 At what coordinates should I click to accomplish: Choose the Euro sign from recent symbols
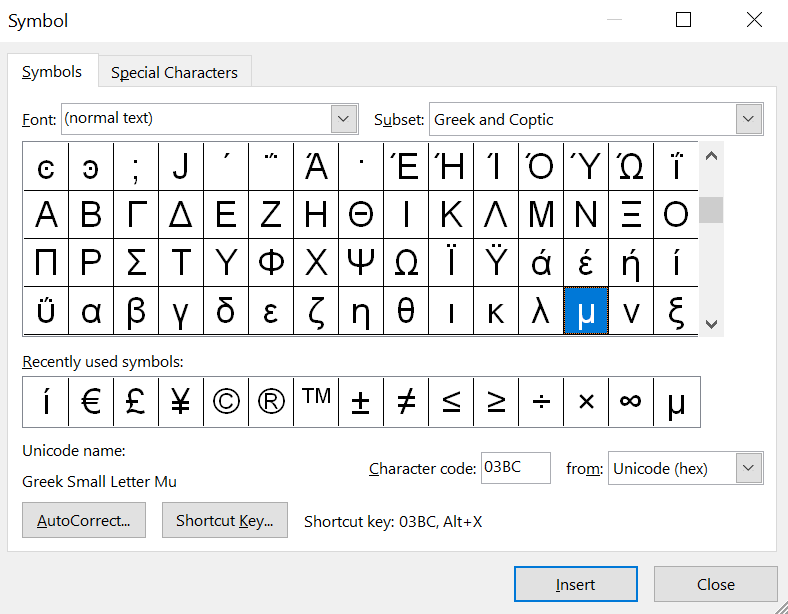point(91,402)
